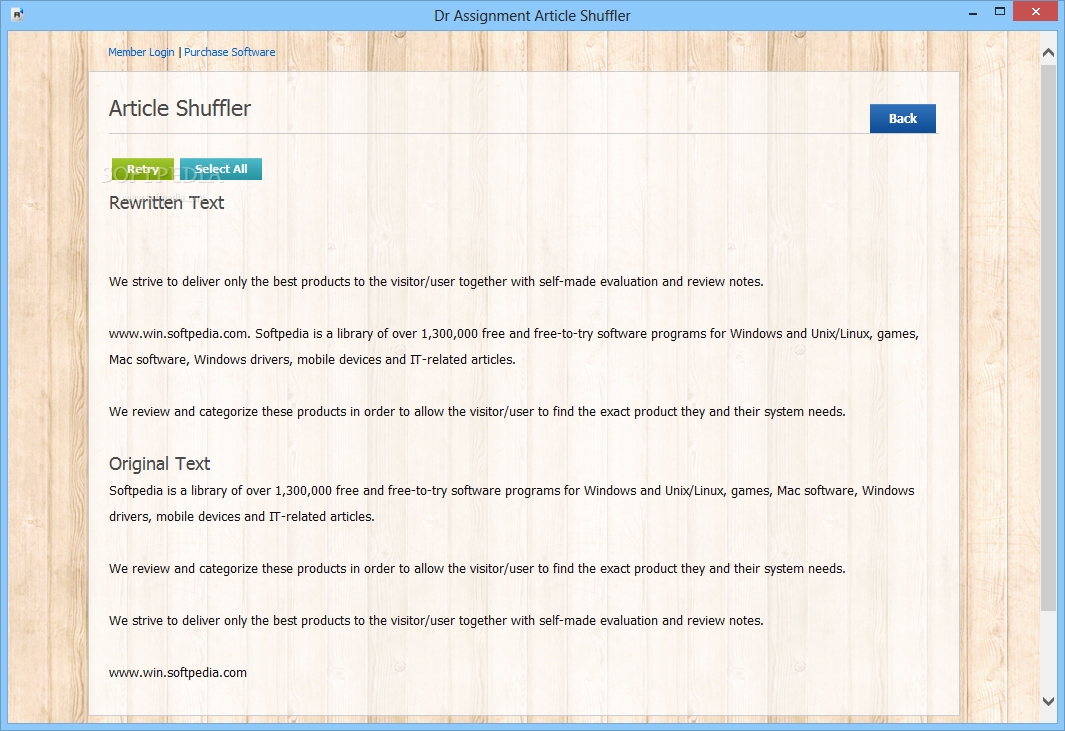Click original line 'Softpedia is a library'
This screenshot has width=1065, height=731.
point(511,491)
